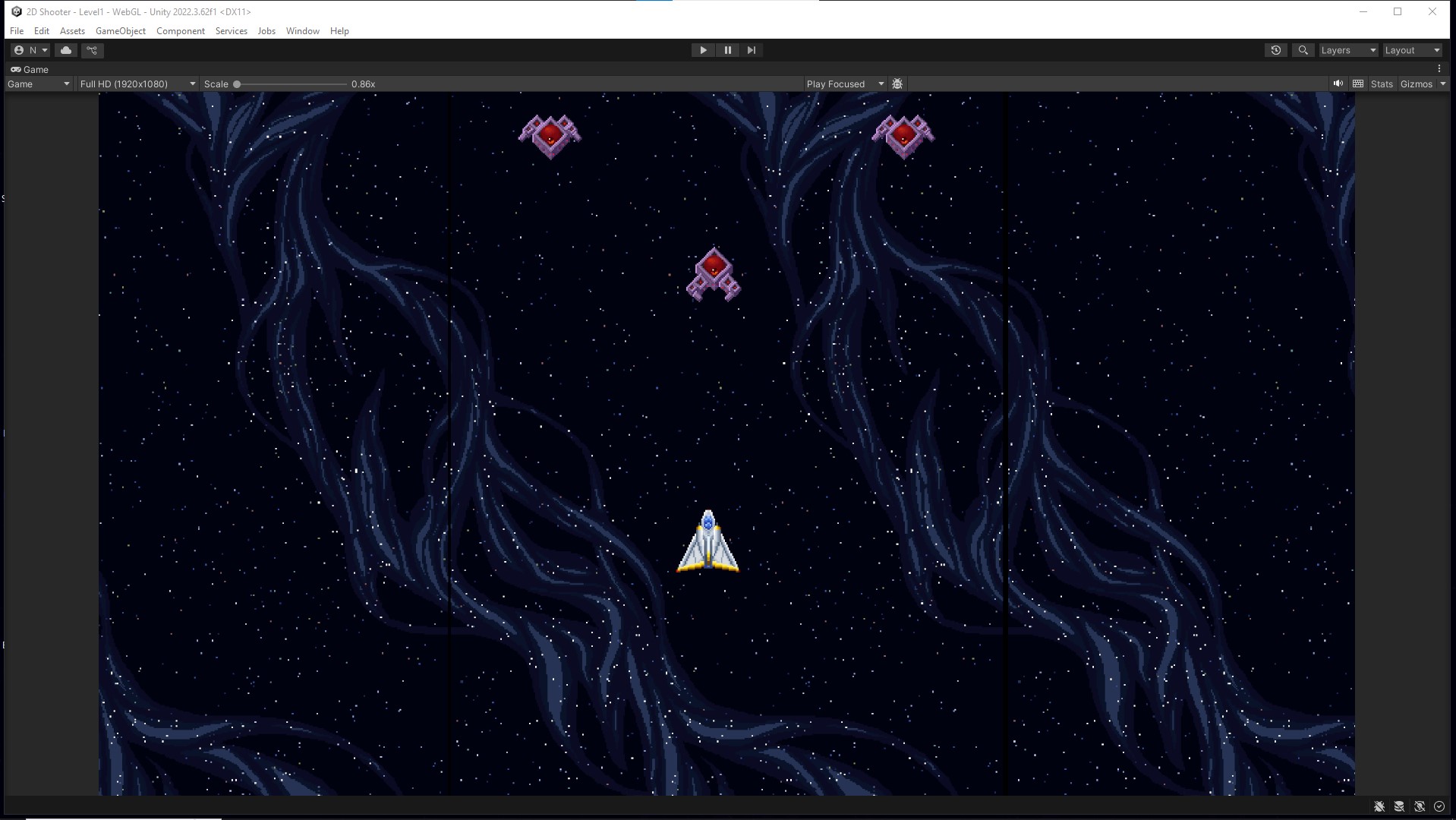Screen dimensions: 1456x820
Task: Click the Unity logo in title bar
Action: click(x=17, y=11)
